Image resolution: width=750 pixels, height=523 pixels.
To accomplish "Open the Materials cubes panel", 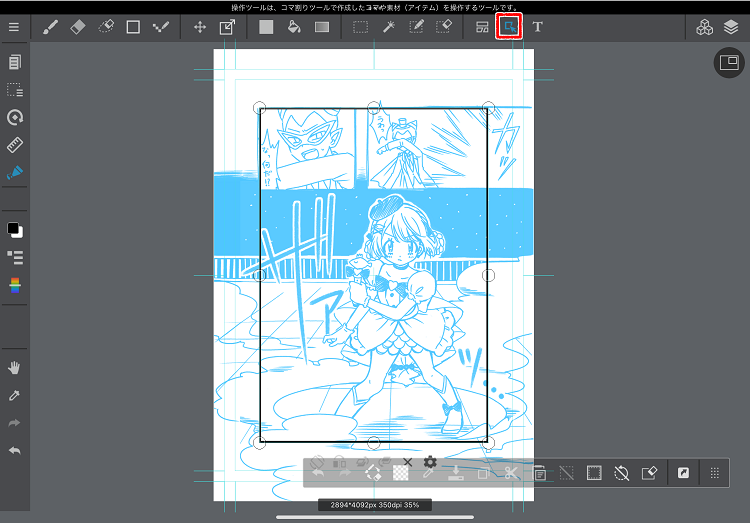I will 704,27.
